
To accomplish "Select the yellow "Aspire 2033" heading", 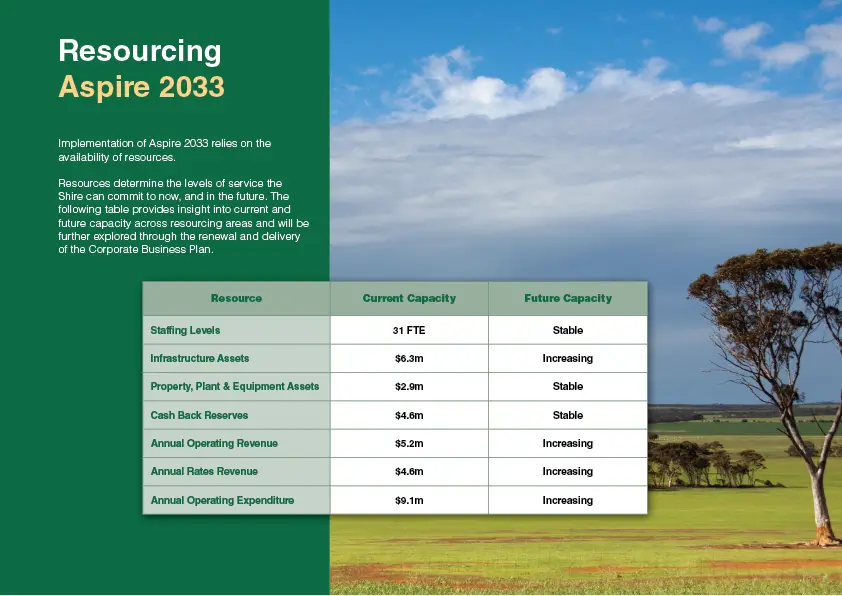I will [x=141, y=87].
